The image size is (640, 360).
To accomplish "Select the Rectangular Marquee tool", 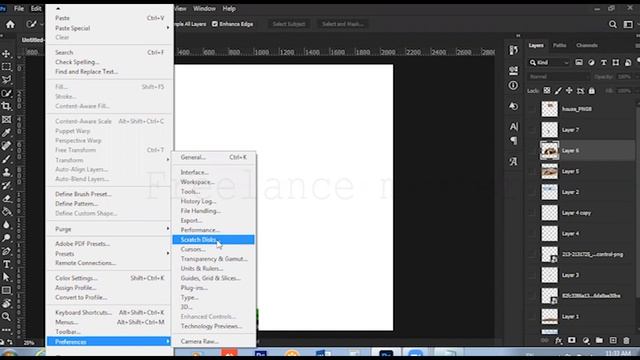I will (7, 67).
